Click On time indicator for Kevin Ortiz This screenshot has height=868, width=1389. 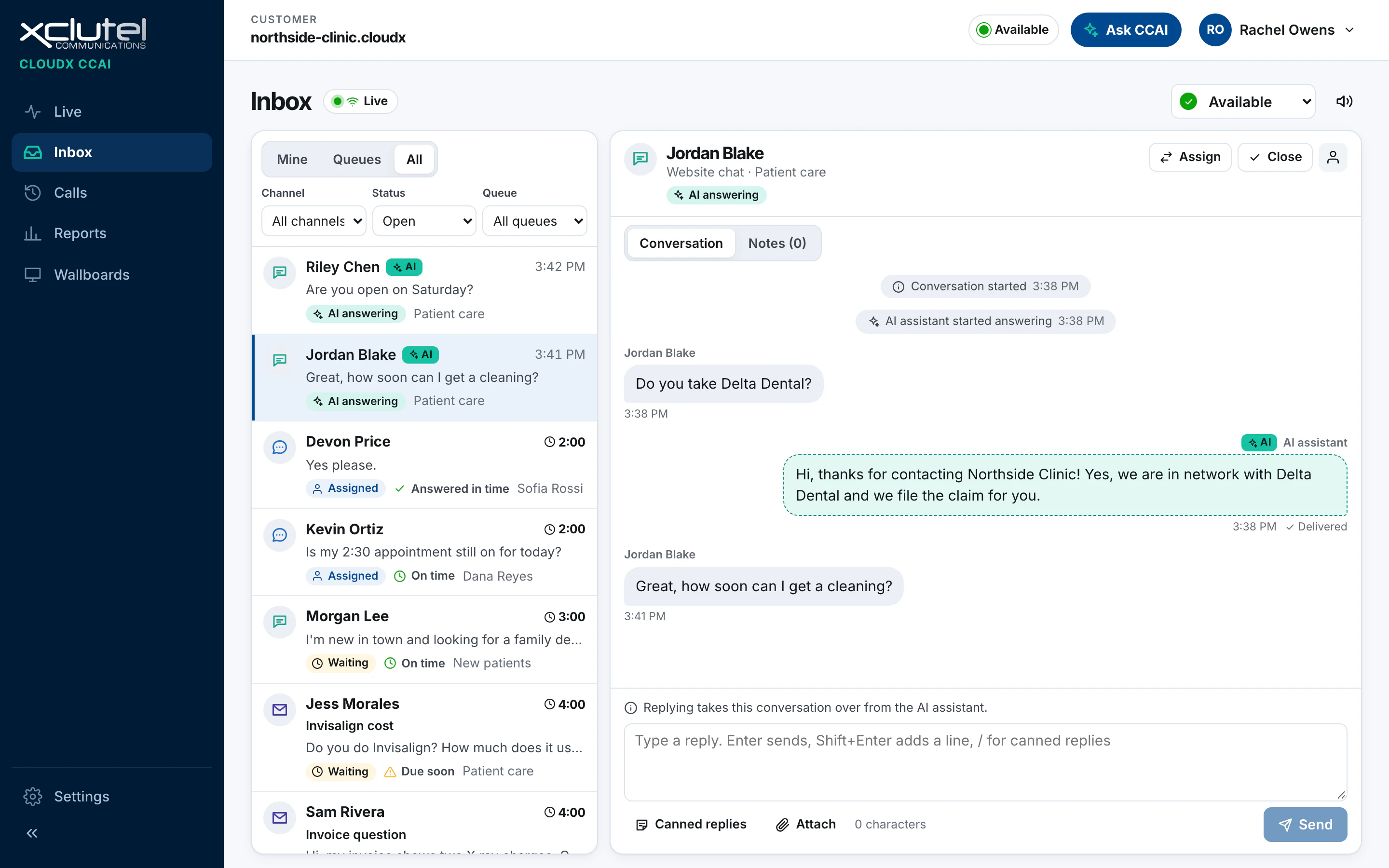[x=425, y=575]
